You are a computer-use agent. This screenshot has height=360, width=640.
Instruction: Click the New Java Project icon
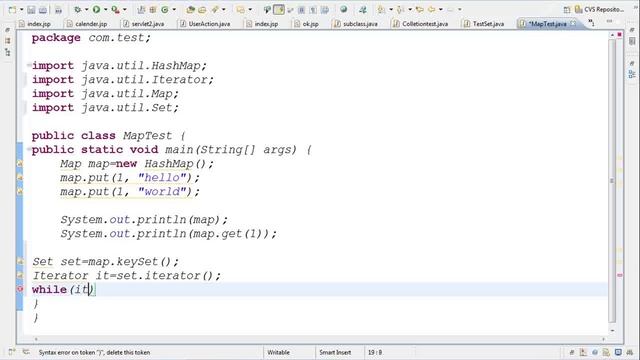coord(141,9)
